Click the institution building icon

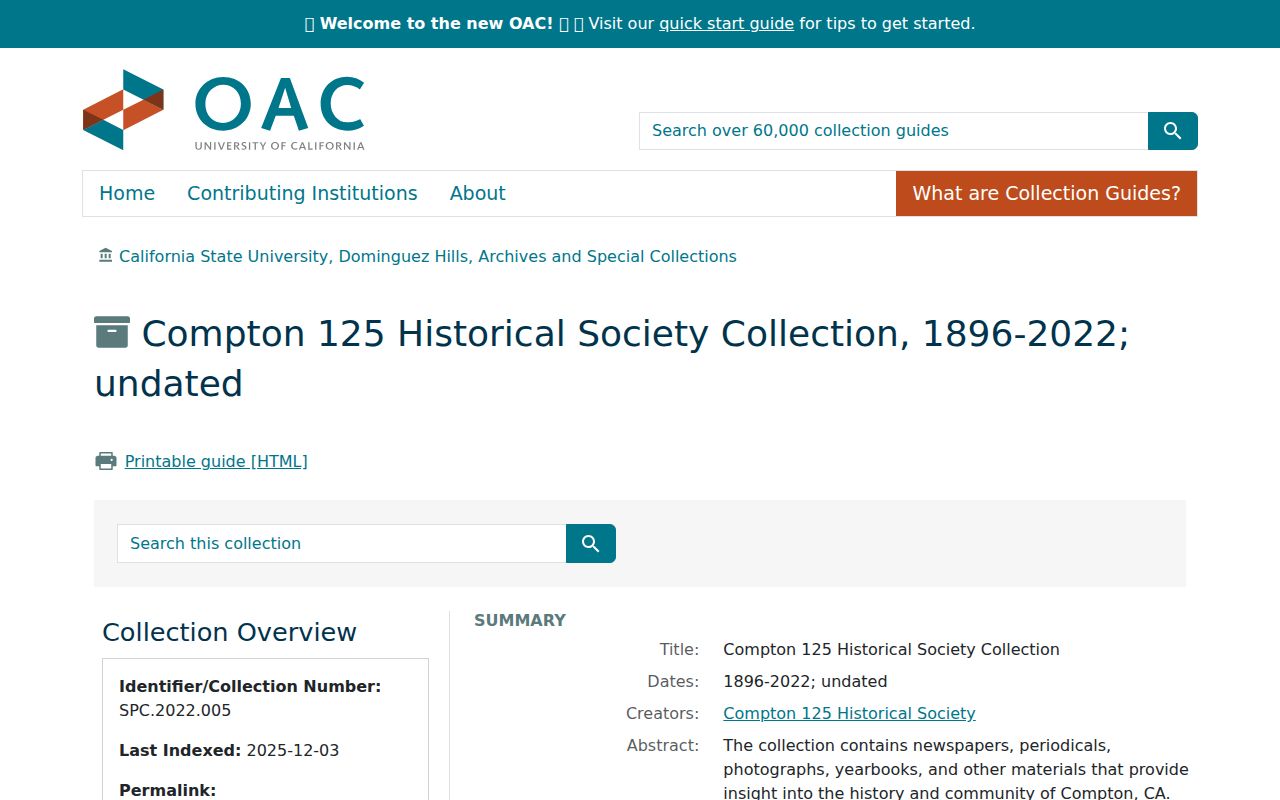[106, 256]
